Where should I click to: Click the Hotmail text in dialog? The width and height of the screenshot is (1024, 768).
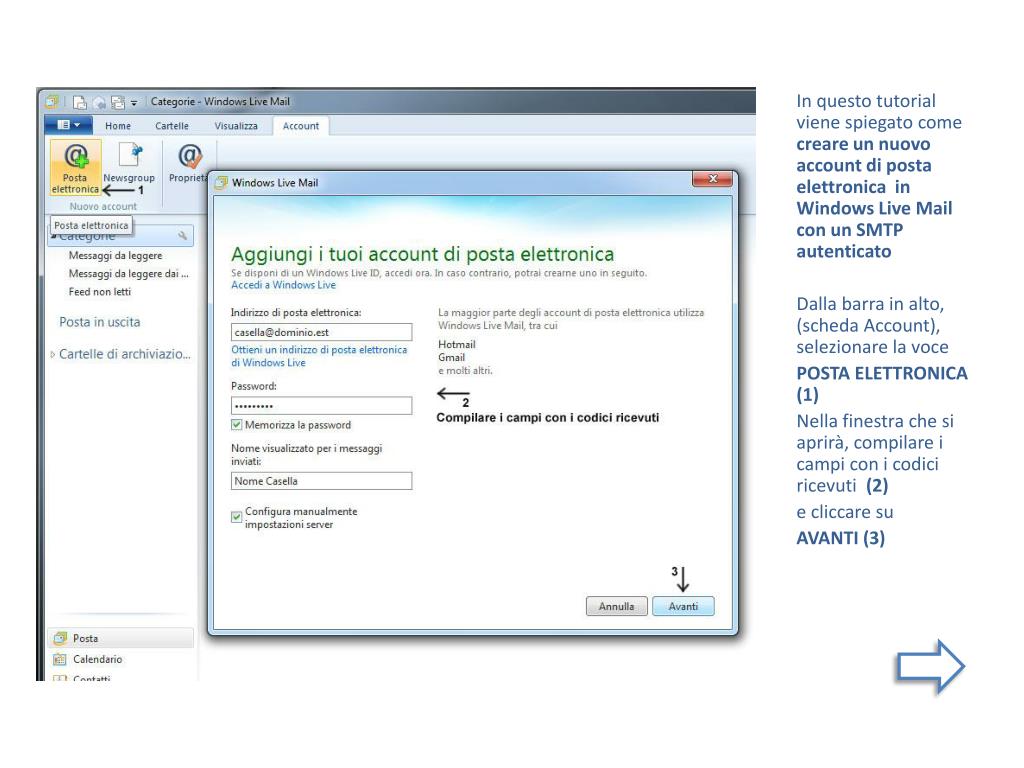[x=456, y=344]
